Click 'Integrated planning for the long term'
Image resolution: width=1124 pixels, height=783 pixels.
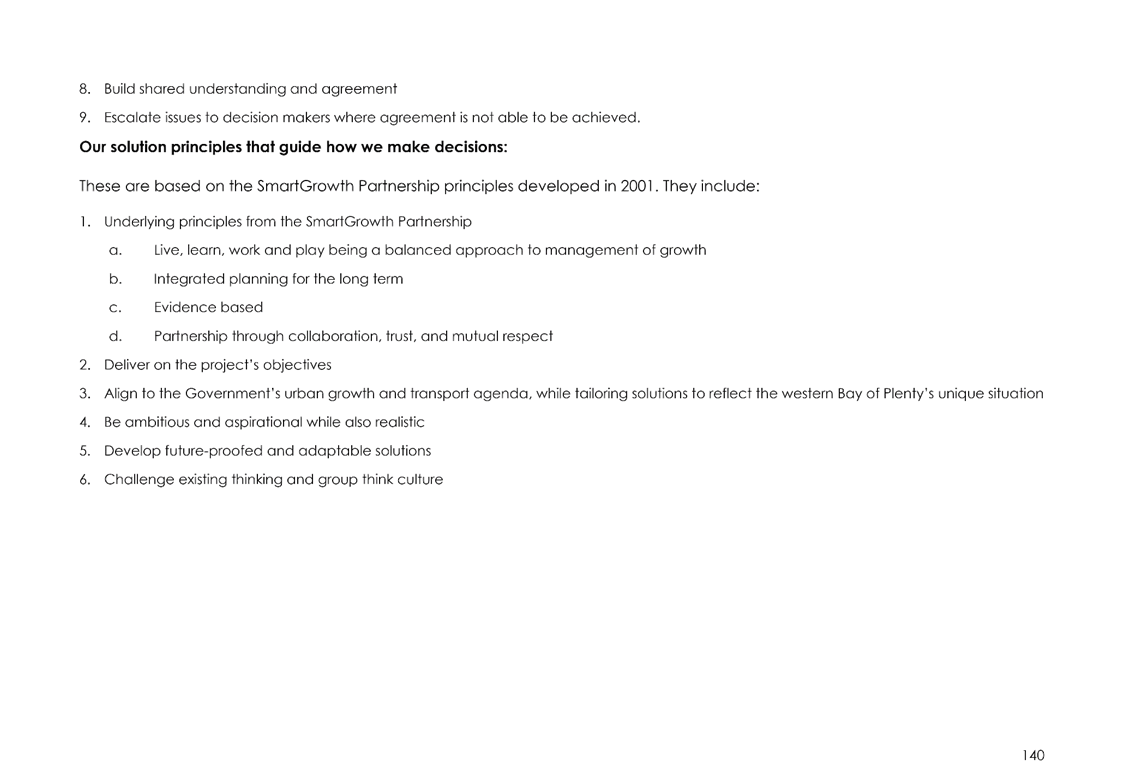coord(278,279)
